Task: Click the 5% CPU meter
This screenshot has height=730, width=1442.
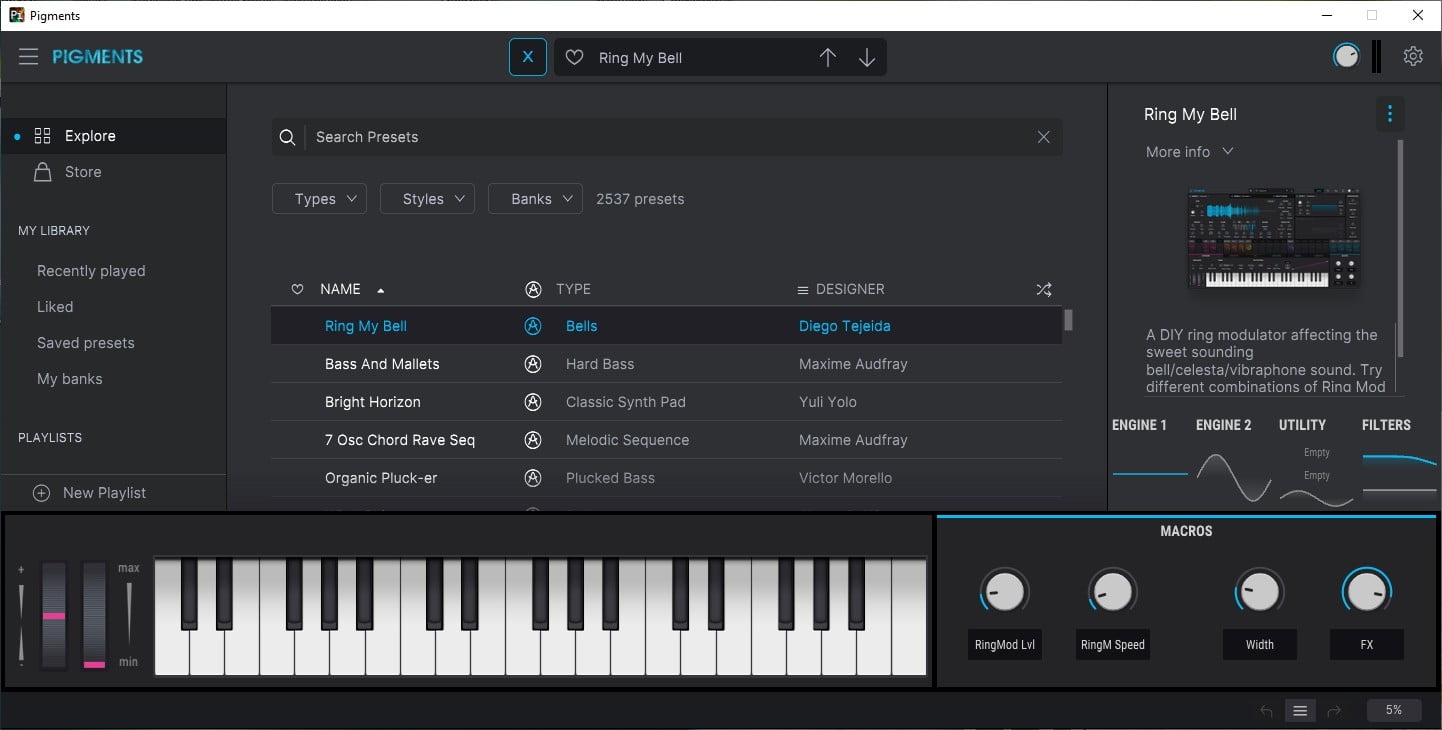Action: coord(1394,710)
